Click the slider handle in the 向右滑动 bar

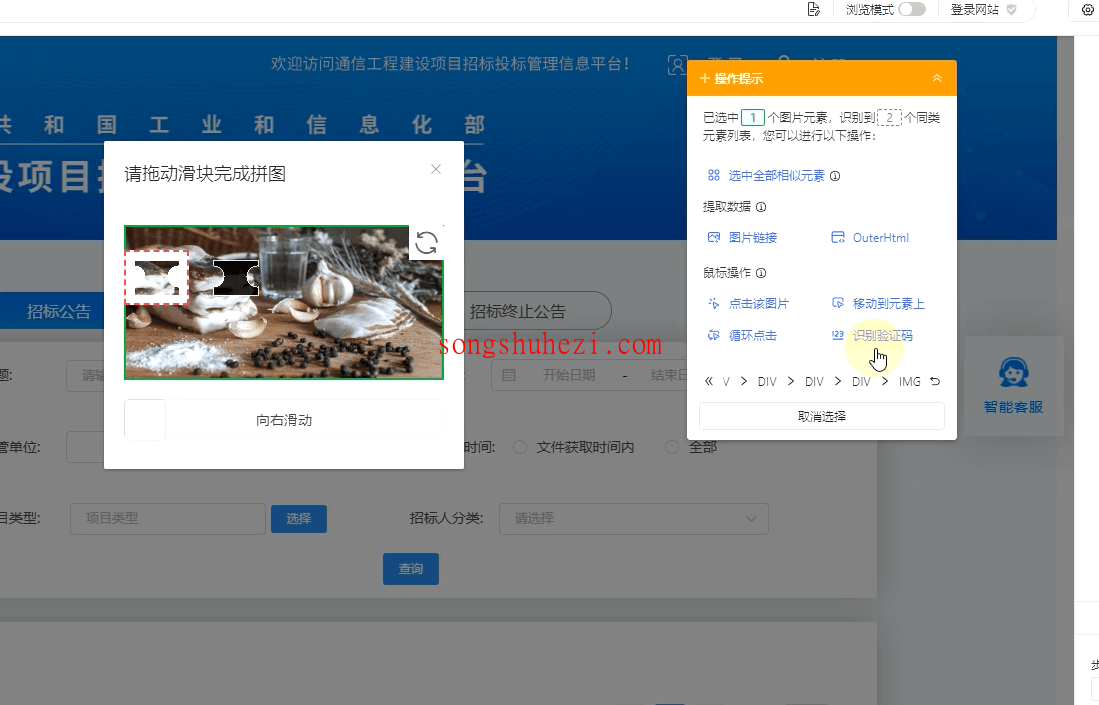145,420
